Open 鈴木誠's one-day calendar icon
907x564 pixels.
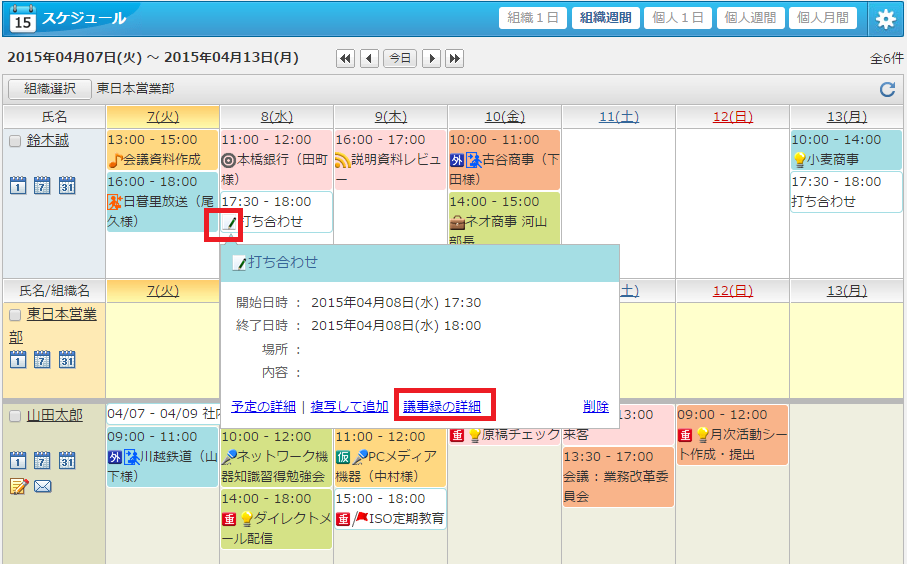[x=18, y=185]
